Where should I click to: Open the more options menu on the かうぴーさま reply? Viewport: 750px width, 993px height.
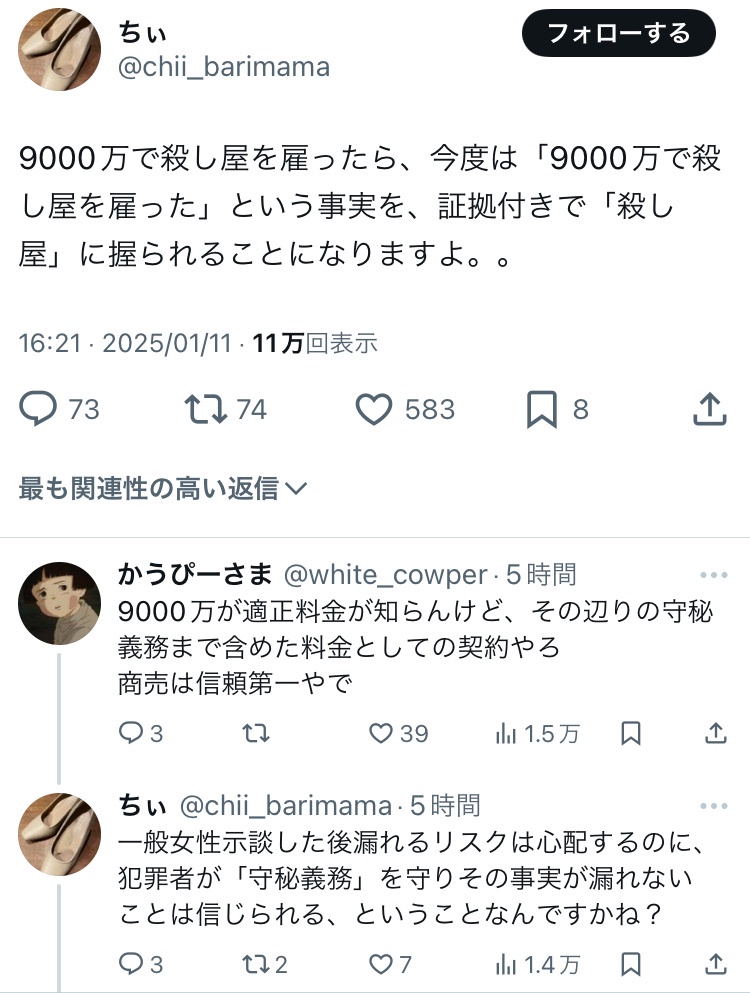(714, 575)
